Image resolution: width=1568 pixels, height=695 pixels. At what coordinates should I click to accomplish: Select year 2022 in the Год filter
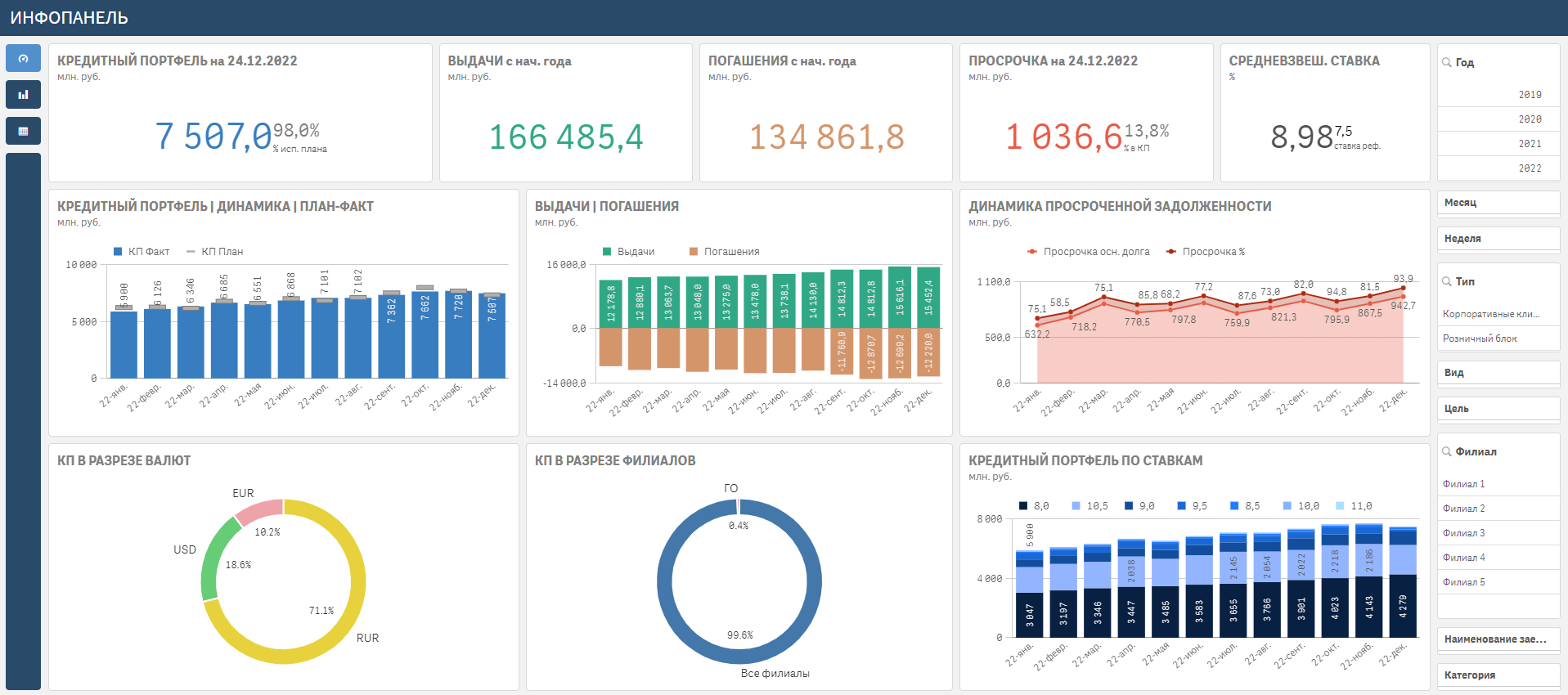[1498, 168]
